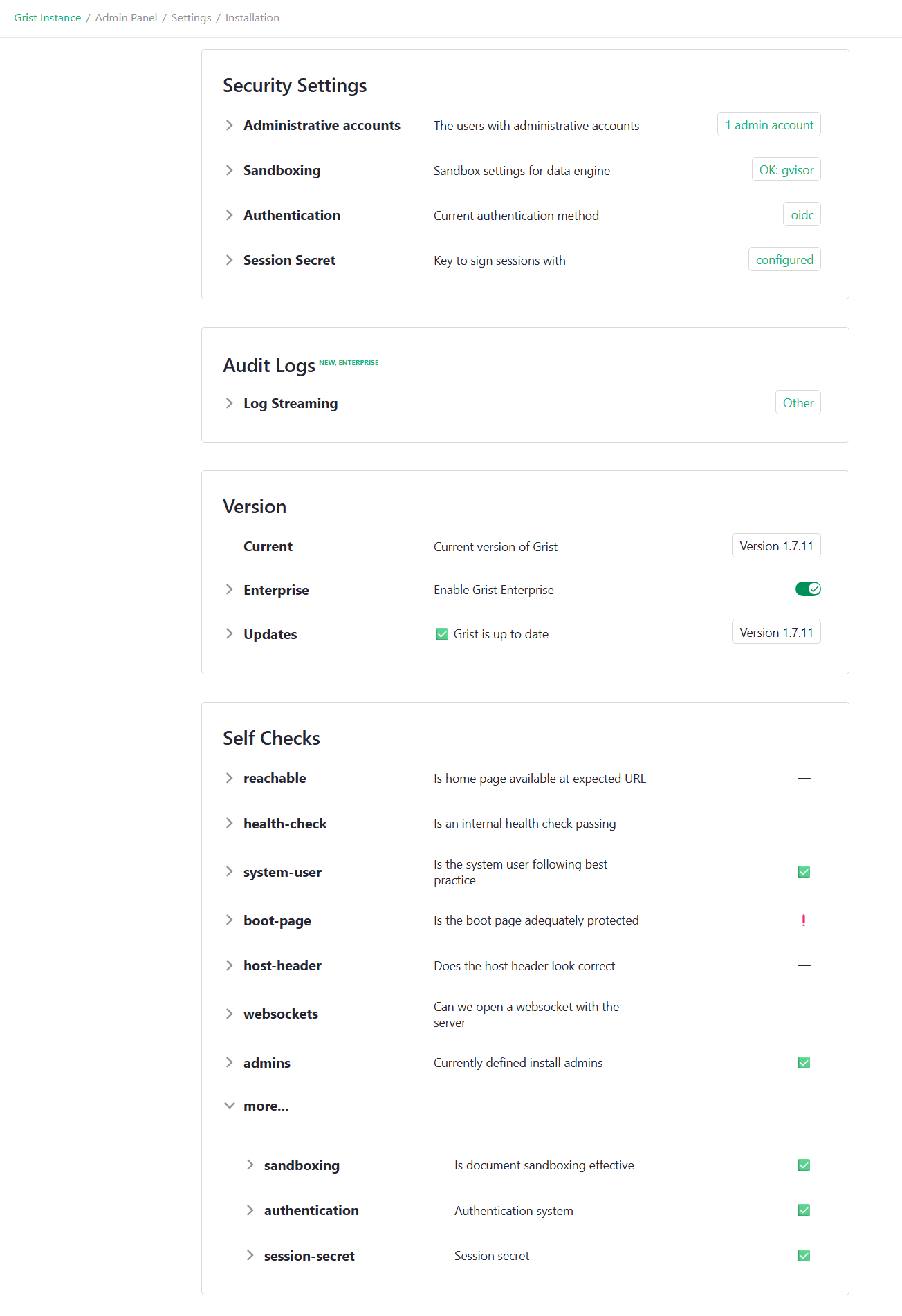Click the system-user green check status icon
The width and height of the screenshot is (902, 1316).
(x=804, y=872)
